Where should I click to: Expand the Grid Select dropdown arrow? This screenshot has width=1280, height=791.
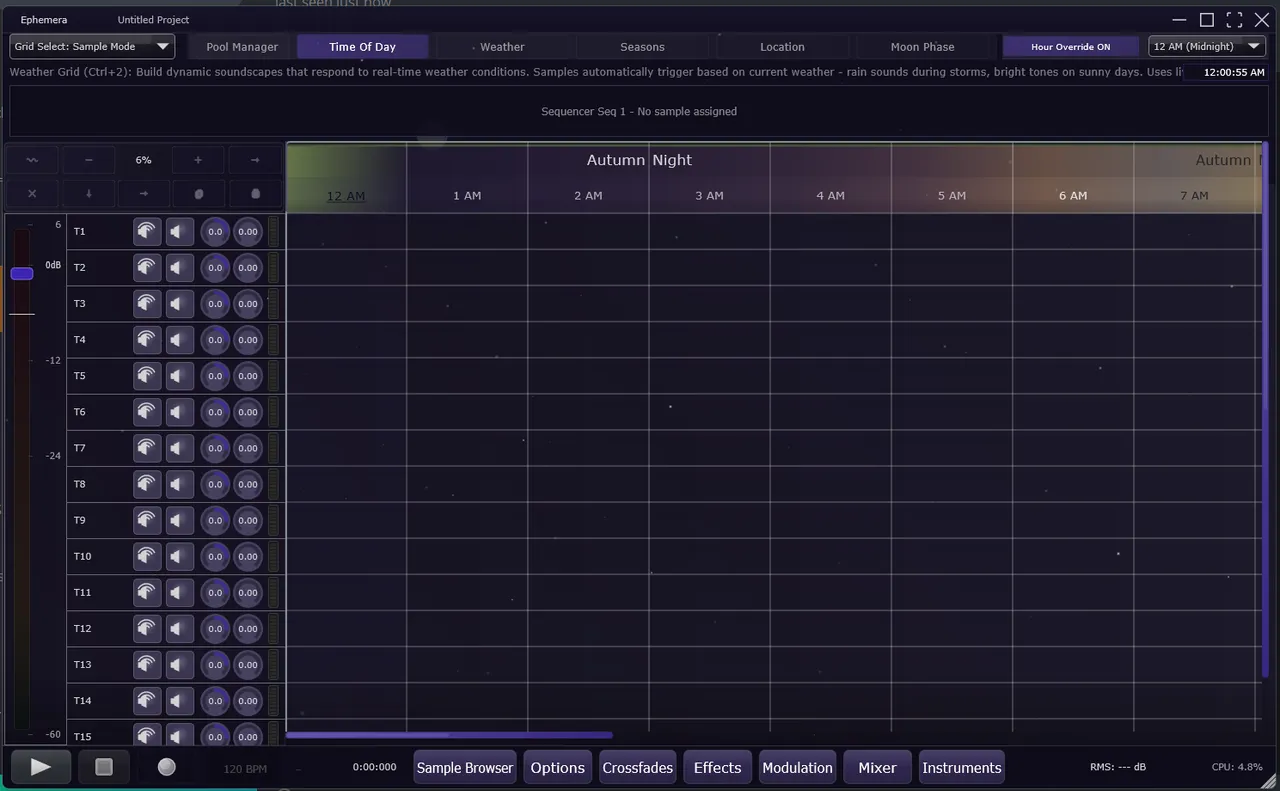pos(162,46)
